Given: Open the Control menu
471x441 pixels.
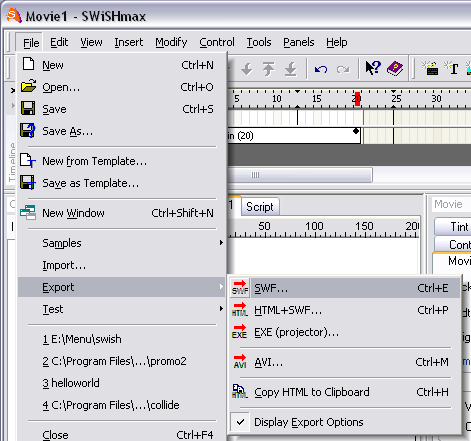Looking at the screenshot, I should (x=217, y=42).
